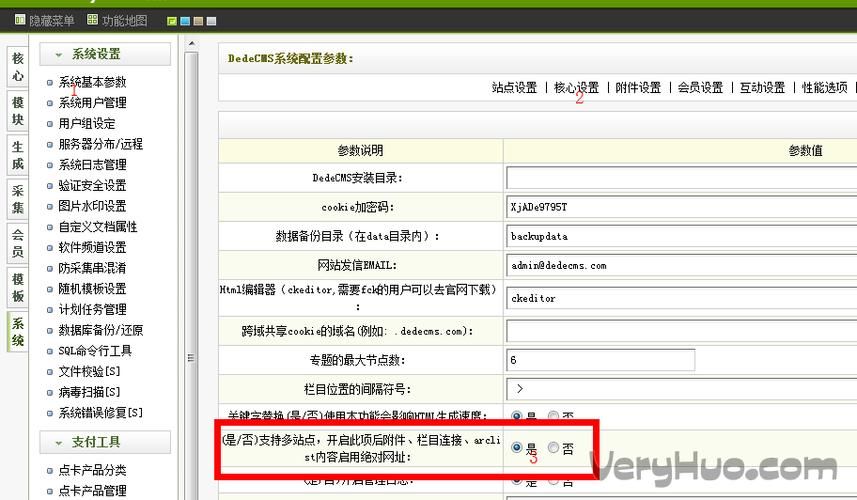Click the 跨域共享cookie域名 input field
This screenshot has height=500, width=857.
(x=682, y=331)
